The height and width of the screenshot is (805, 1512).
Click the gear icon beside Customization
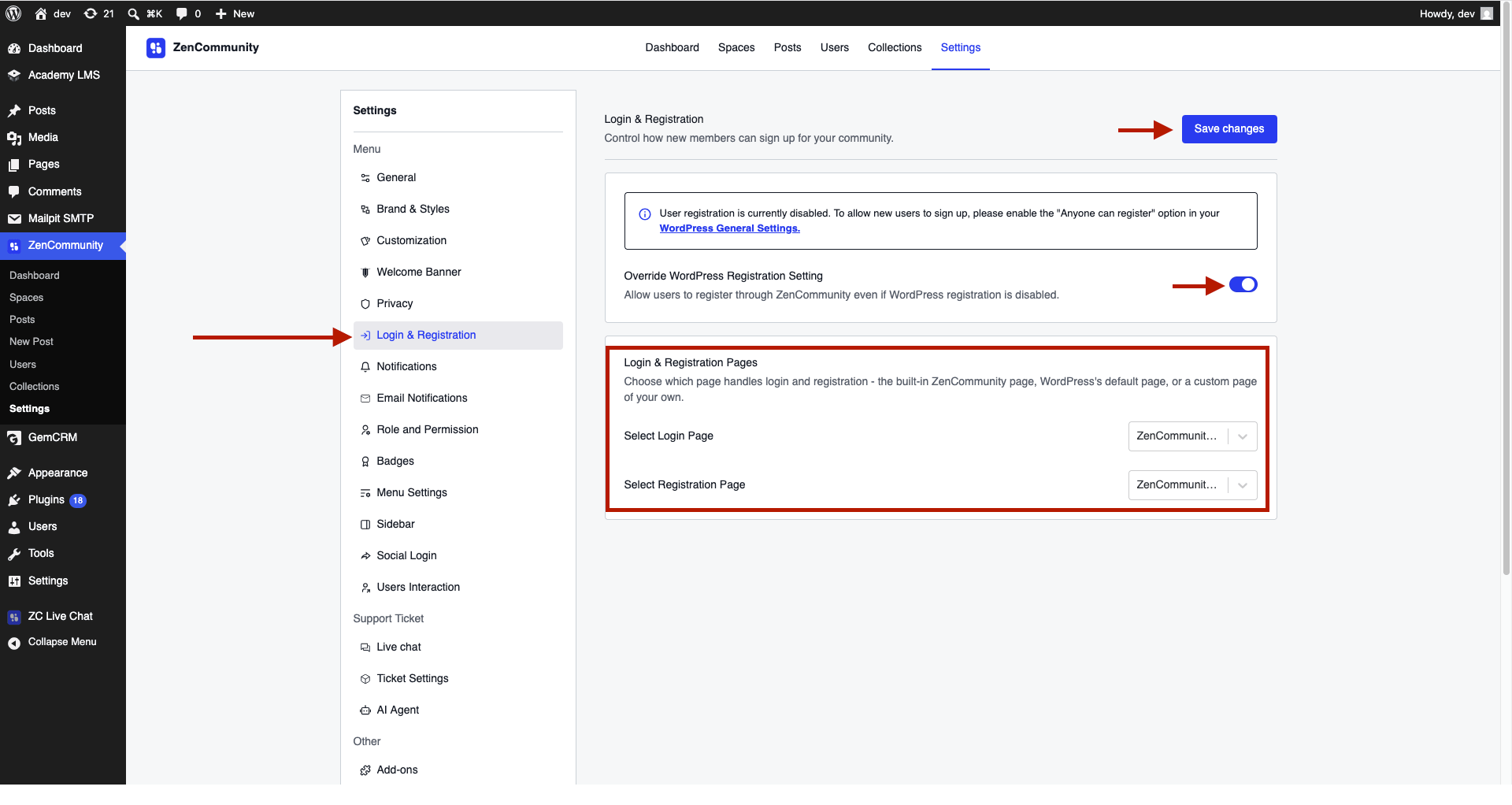click(x=365, y=241)
